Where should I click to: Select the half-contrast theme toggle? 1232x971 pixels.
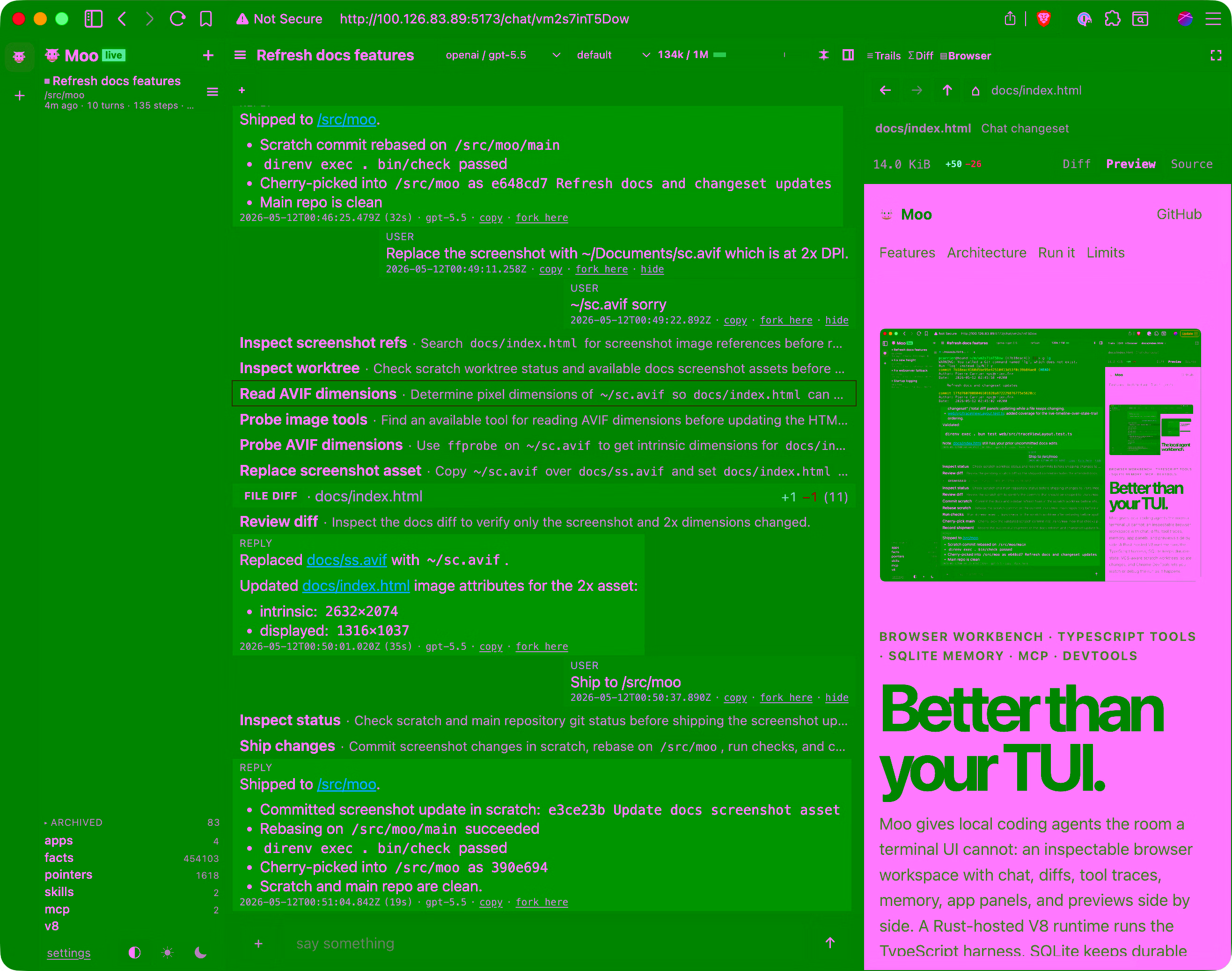pyautogui.click(x=134, y=952)
